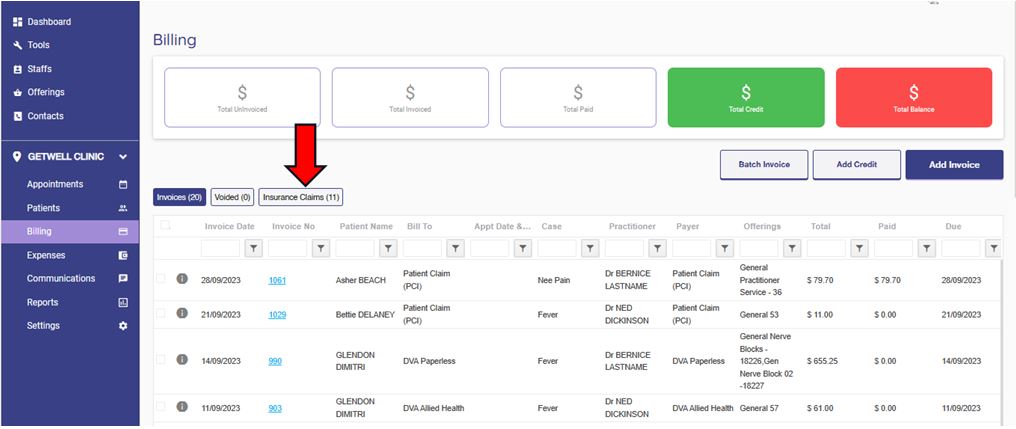Screen dimensions: 1016x429
Task: Check the box for Asher BEACH invoice
Action: pyautogui.click(x=161, y=279)
